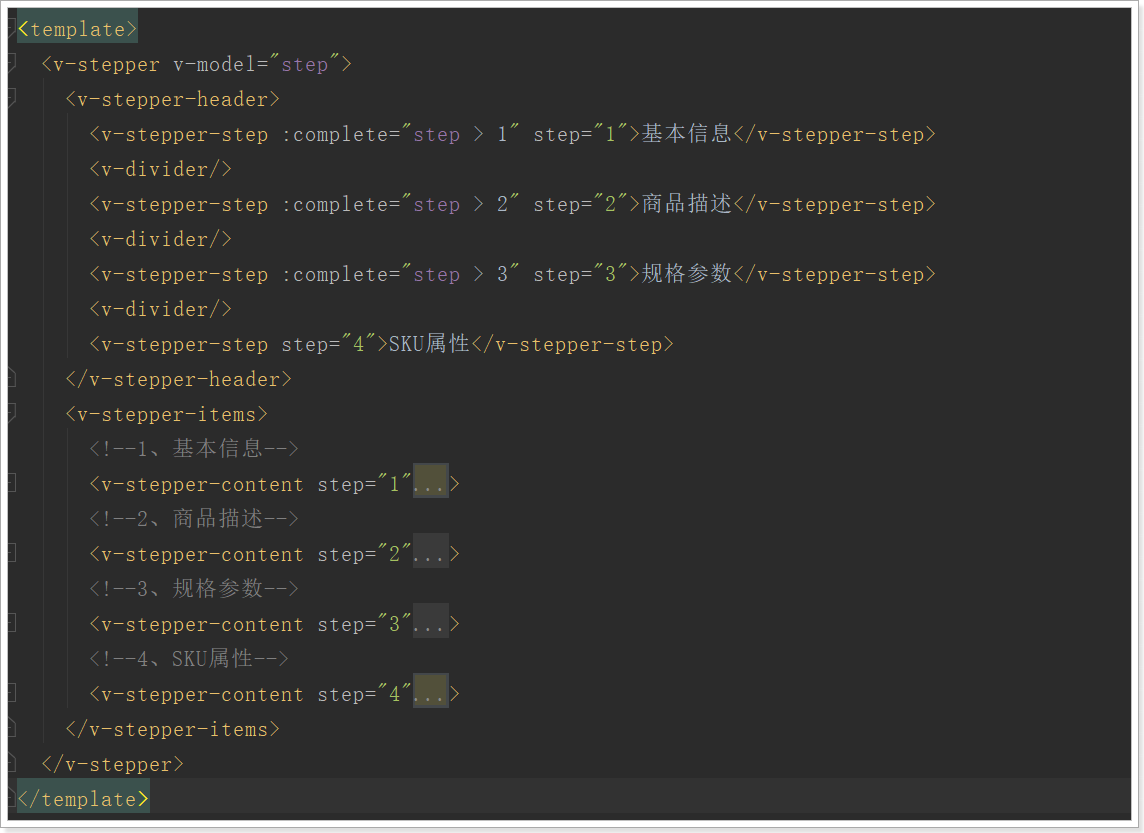Expand folded v-stepper-content step 2 gutter marker
Screen dimensions: 1144x833
11,554
